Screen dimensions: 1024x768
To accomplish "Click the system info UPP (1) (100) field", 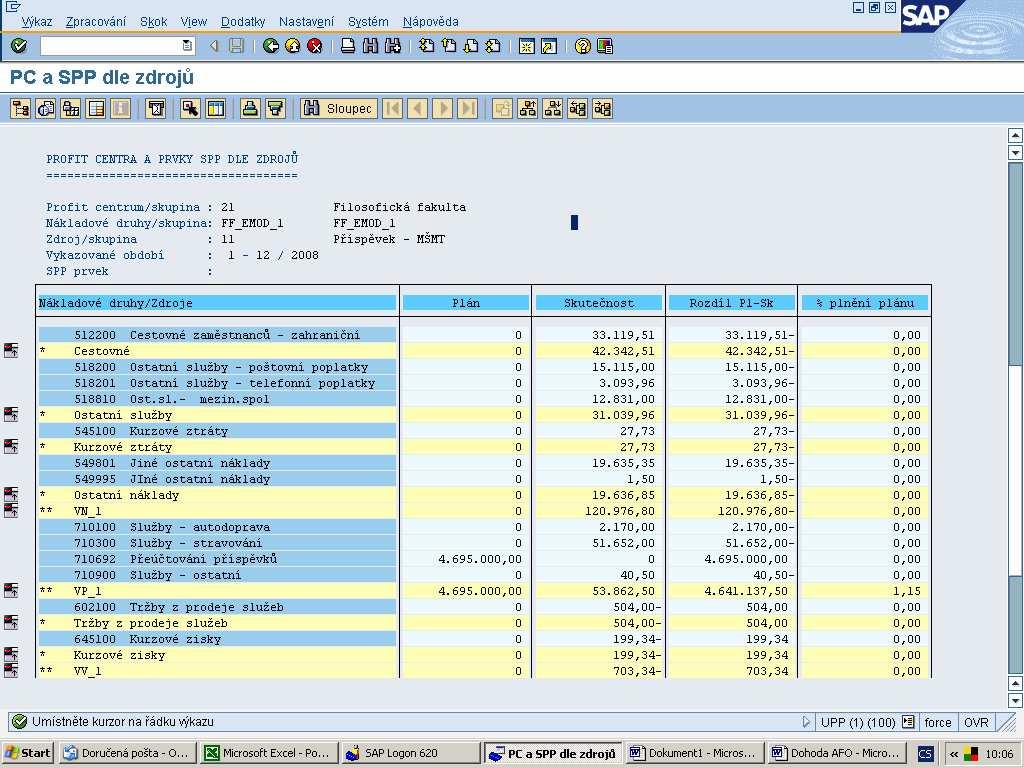I will (x=867, y=722).
